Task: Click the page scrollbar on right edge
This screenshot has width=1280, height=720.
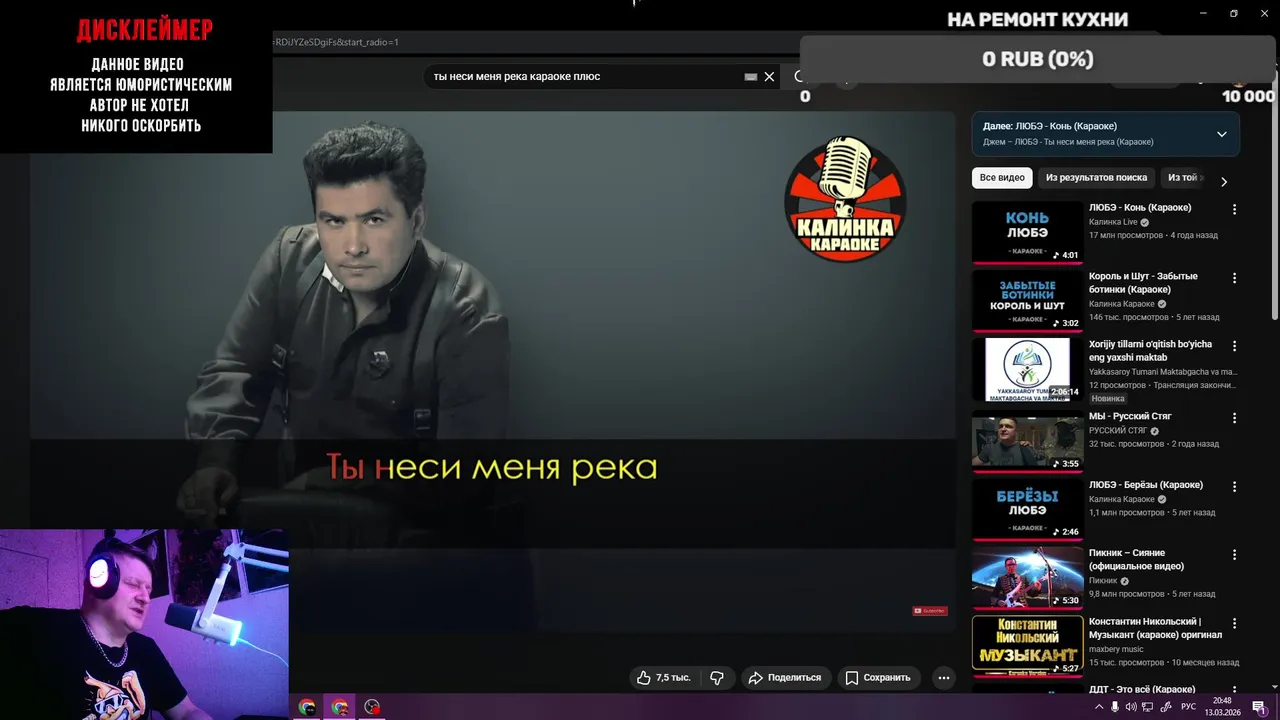Action: point(1274,200)
